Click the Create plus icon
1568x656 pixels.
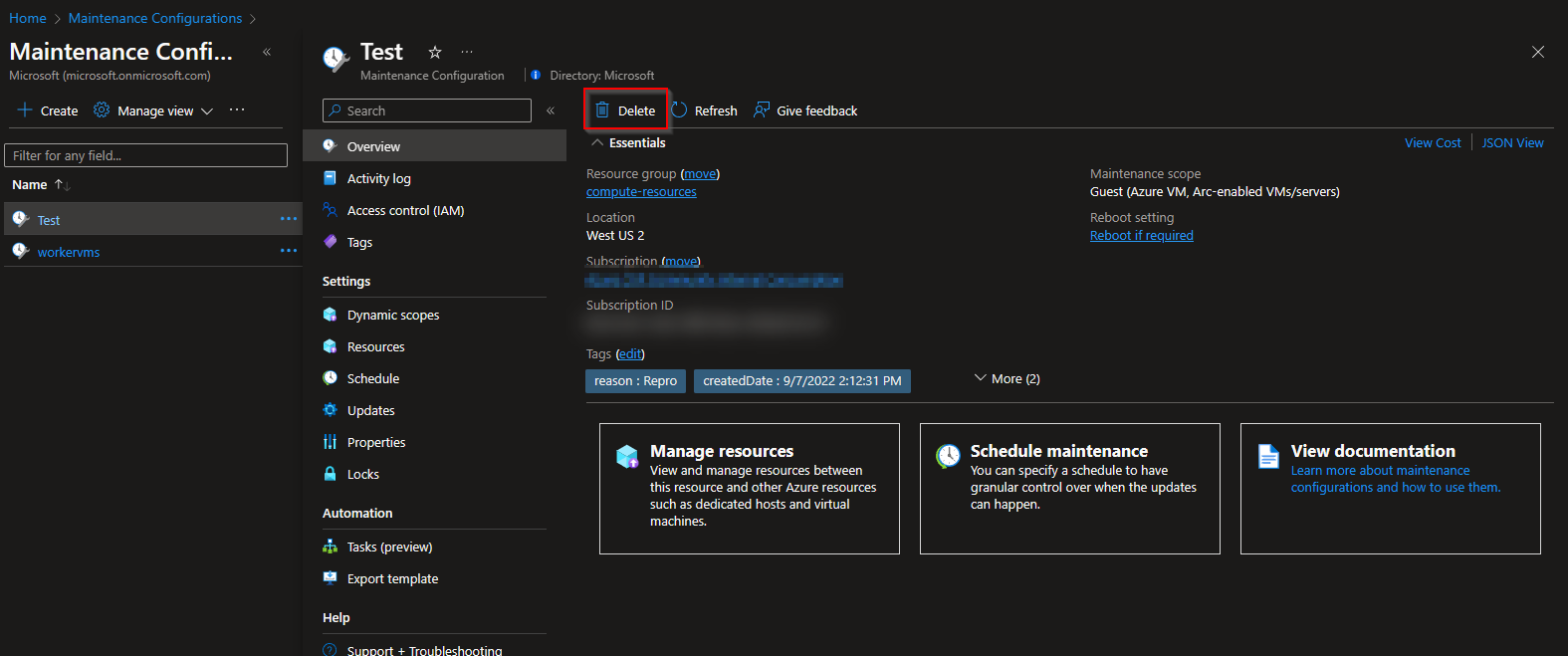25,110
